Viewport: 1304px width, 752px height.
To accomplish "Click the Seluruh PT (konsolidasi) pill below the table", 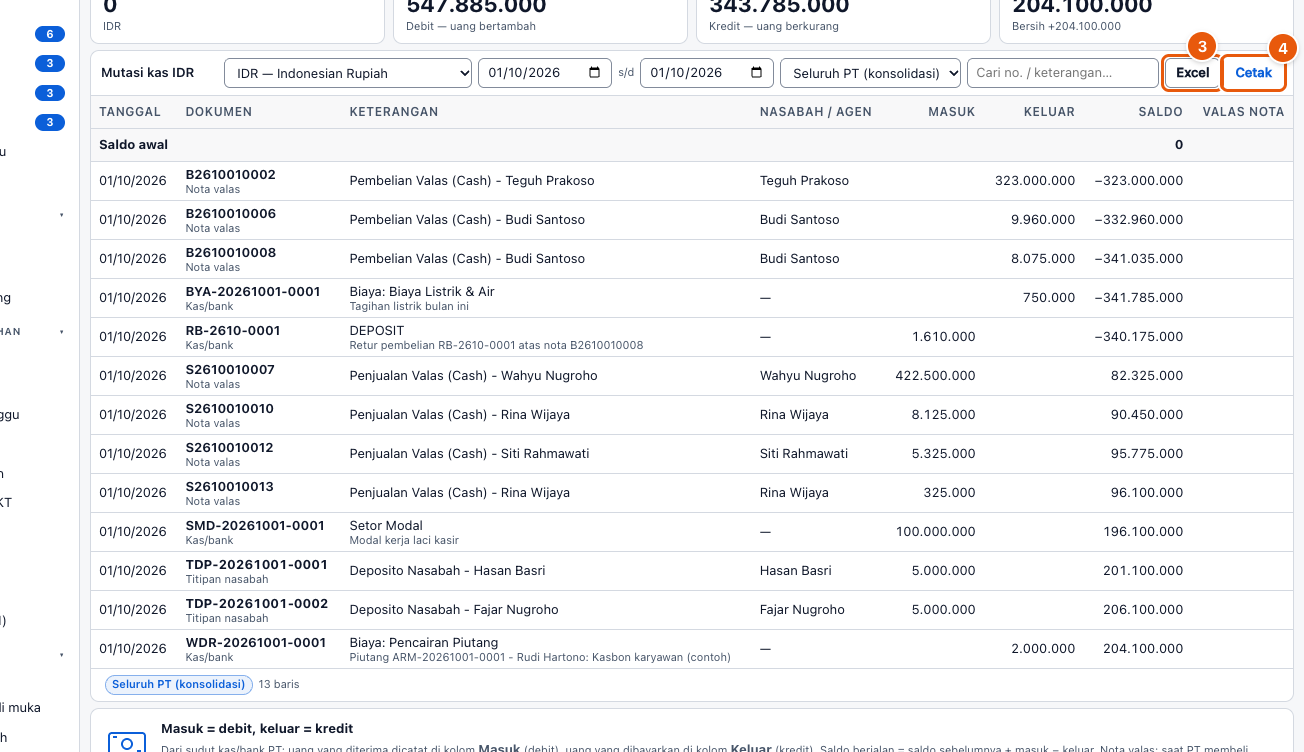I will pyautogui.click(x=178, y=685).
